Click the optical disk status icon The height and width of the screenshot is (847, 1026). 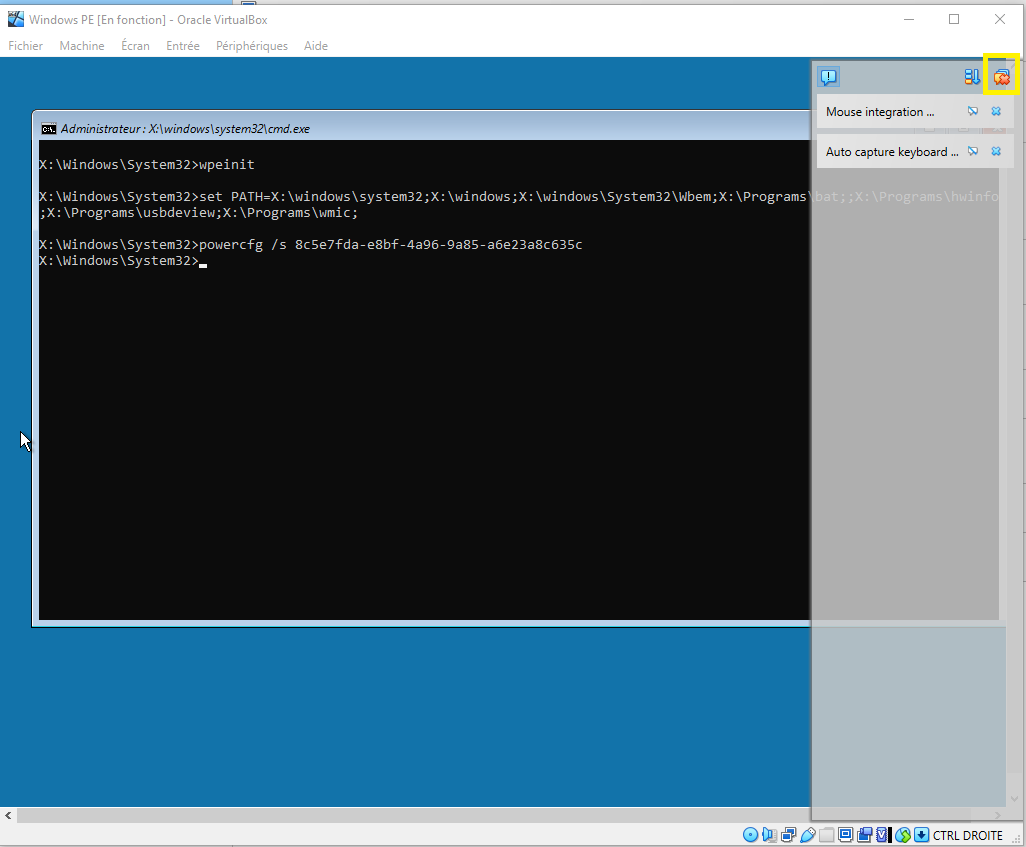coord(750,835)
